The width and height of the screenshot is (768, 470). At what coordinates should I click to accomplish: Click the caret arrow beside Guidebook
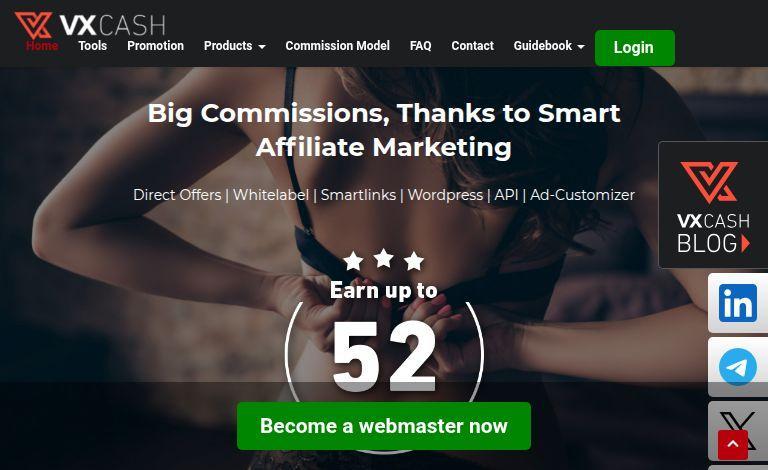coord(581,47)
